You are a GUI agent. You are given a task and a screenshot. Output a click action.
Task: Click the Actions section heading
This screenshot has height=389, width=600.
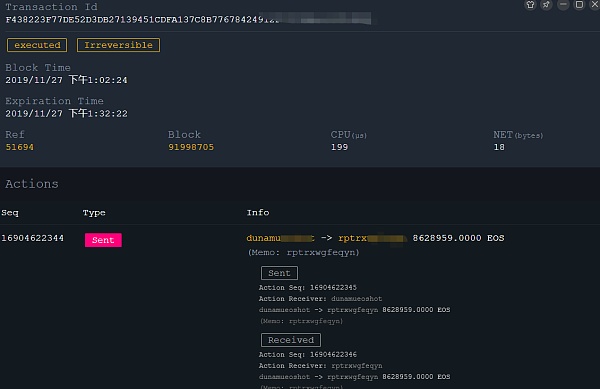[x=32, y=184]
